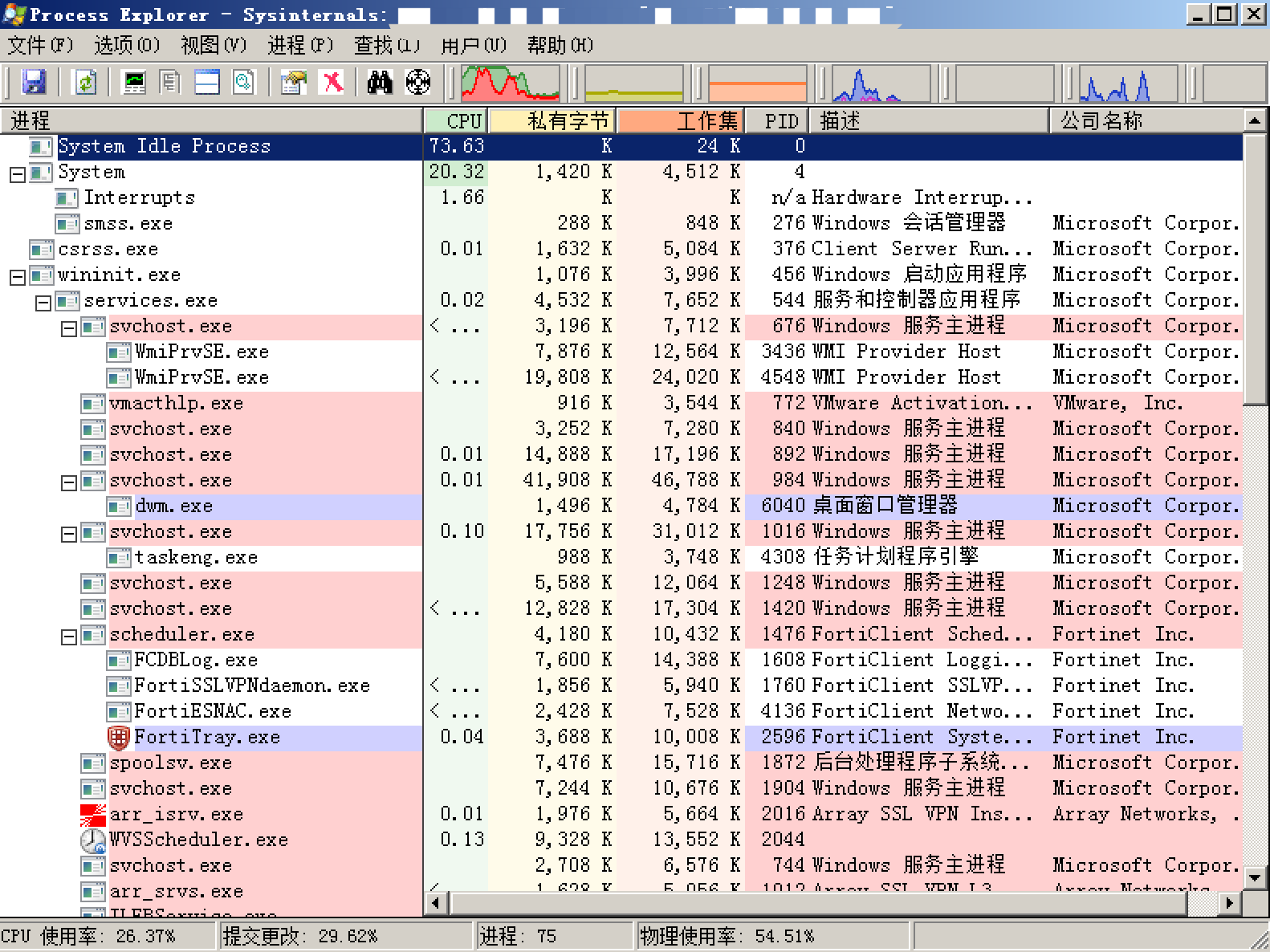Select the WmiPrvSE.exe row with PID 3436
This screenshot has height=952, width=1270.
621,352
